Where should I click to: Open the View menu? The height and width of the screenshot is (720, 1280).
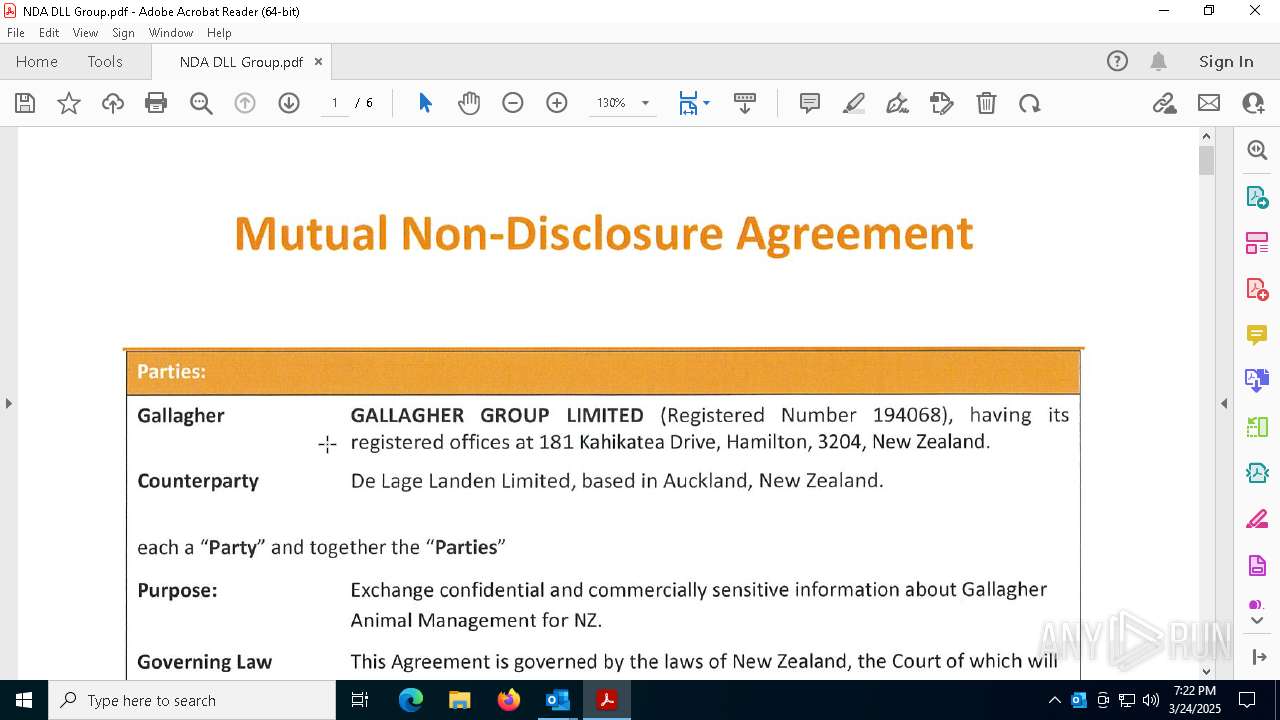(x=85, y=33)
